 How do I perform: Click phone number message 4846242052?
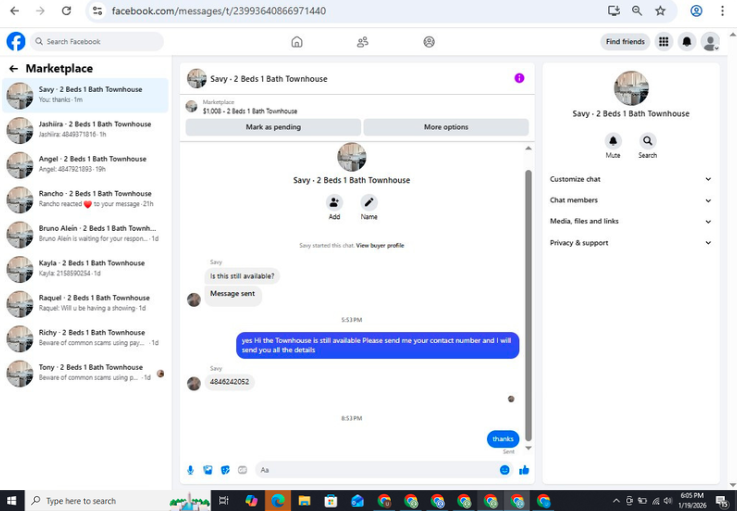click(x=229, y=382)
